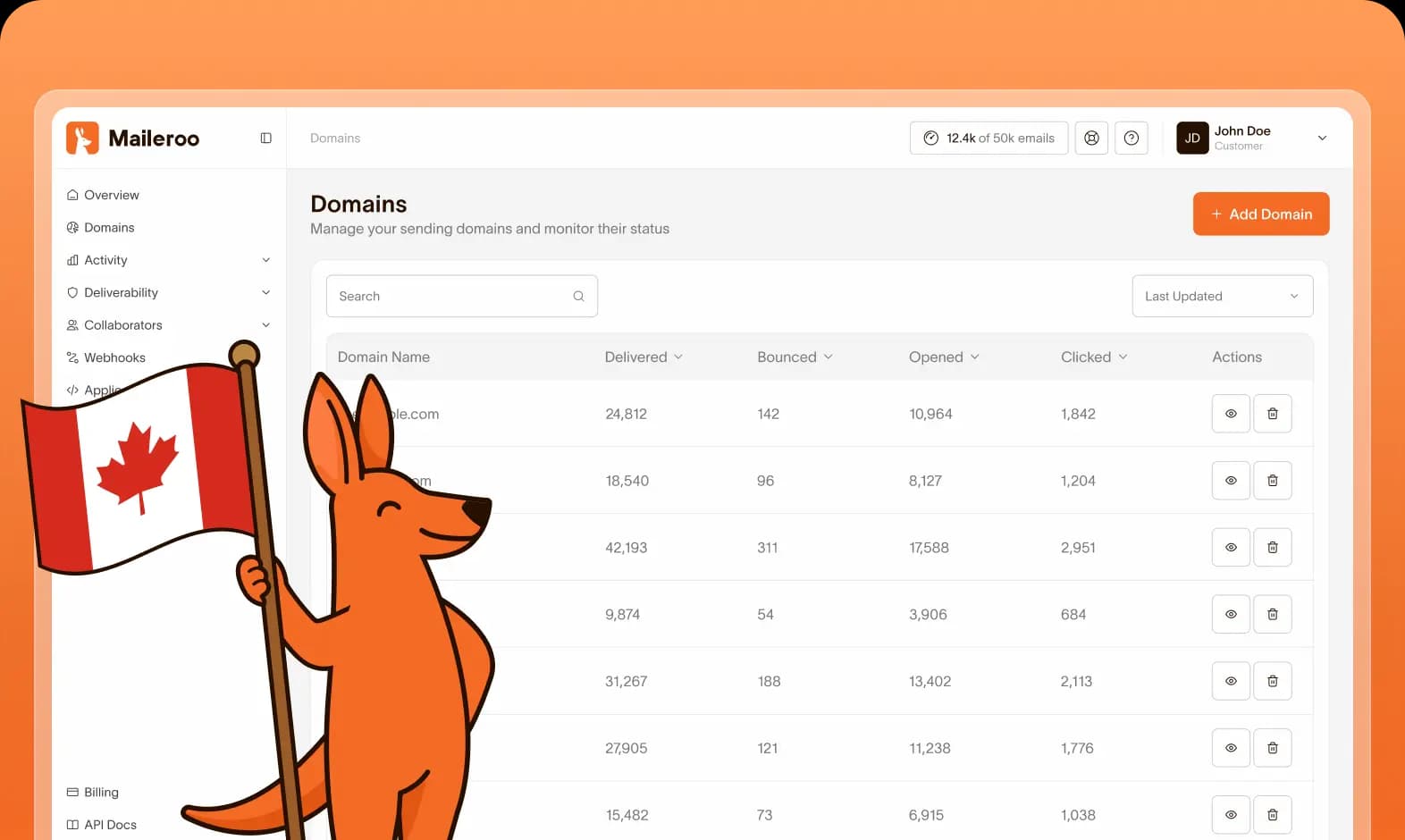Delete the domain with 42,193 delivered
The image size is (1405, 840).
[x=1273, y=547]
